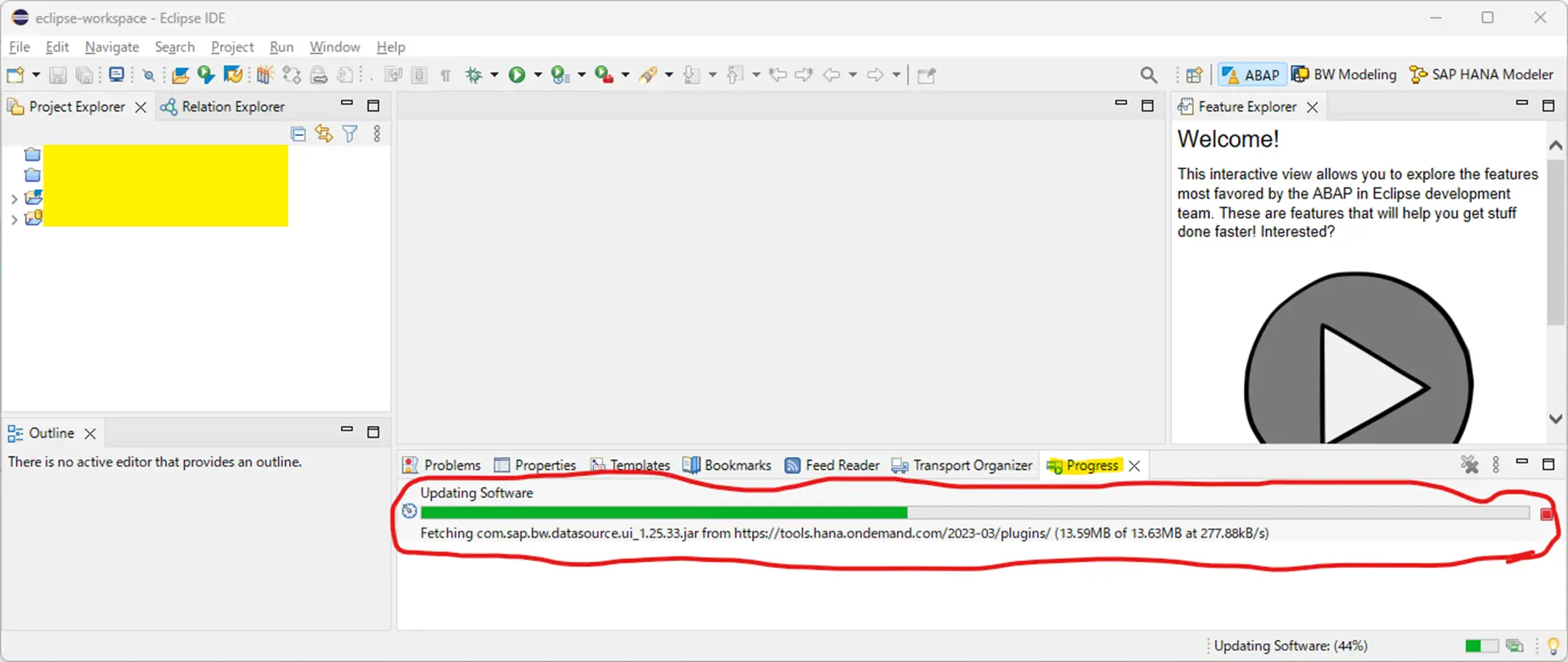Maximize the Project Explorer panel
Viewport: 1568px width, 662px height.
(x=373, y=106)
